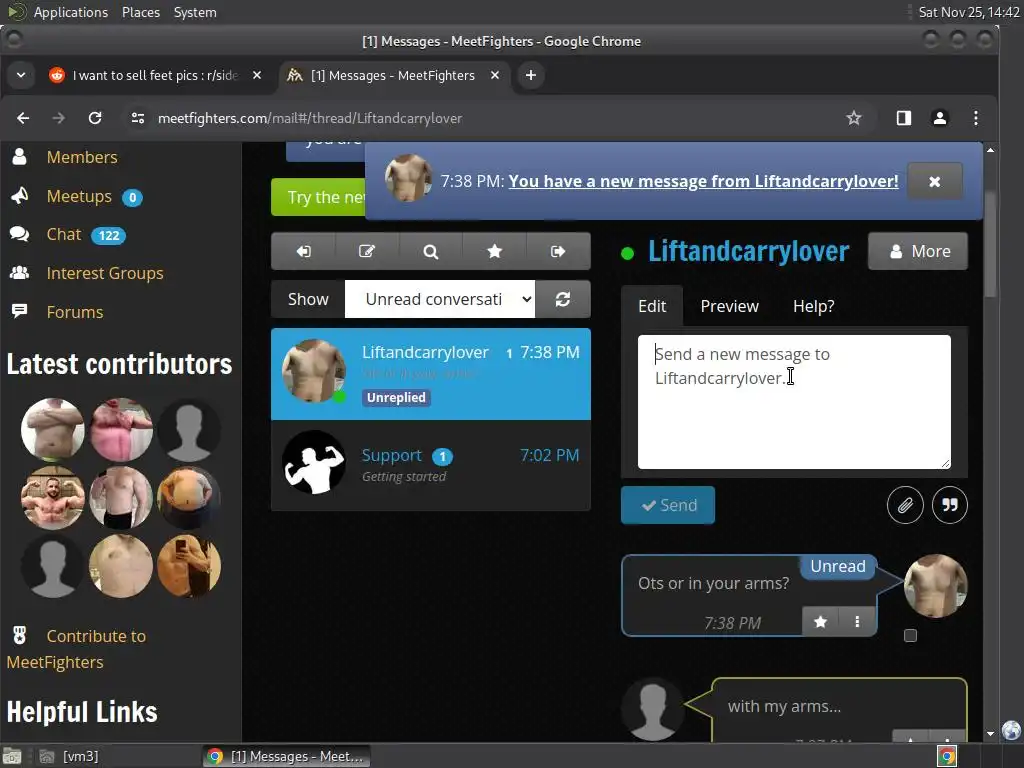The width and height of the screenshot is (1024, 768).
Task: Open the Chrome three-dot menu
Action: pyautogui.click(x=976, y=118)
